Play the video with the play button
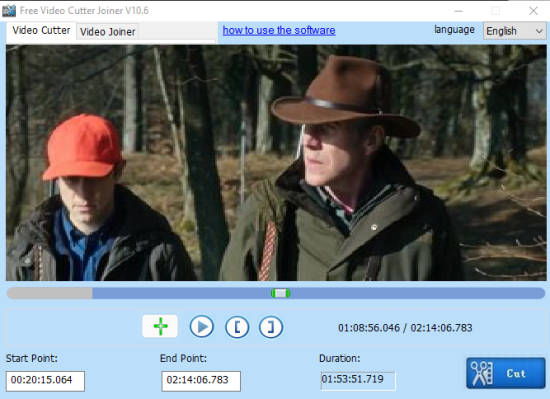This screenshot has width=550, height=399. point(202,327)
